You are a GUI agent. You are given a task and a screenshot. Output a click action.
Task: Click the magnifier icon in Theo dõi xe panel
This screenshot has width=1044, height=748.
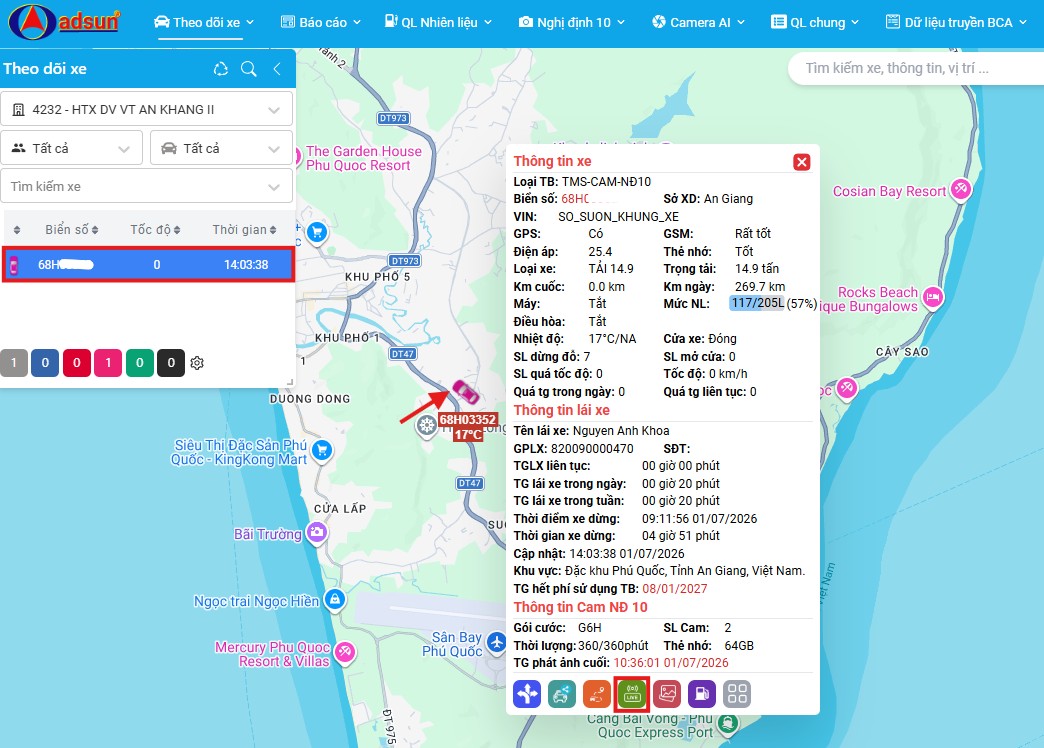[x=248, y=69]
